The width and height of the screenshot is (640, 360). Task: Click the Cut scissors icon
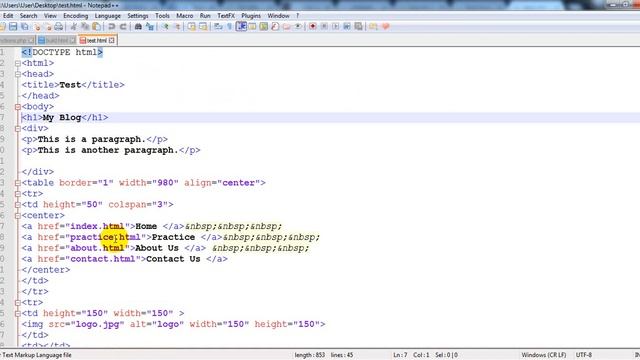73,27
